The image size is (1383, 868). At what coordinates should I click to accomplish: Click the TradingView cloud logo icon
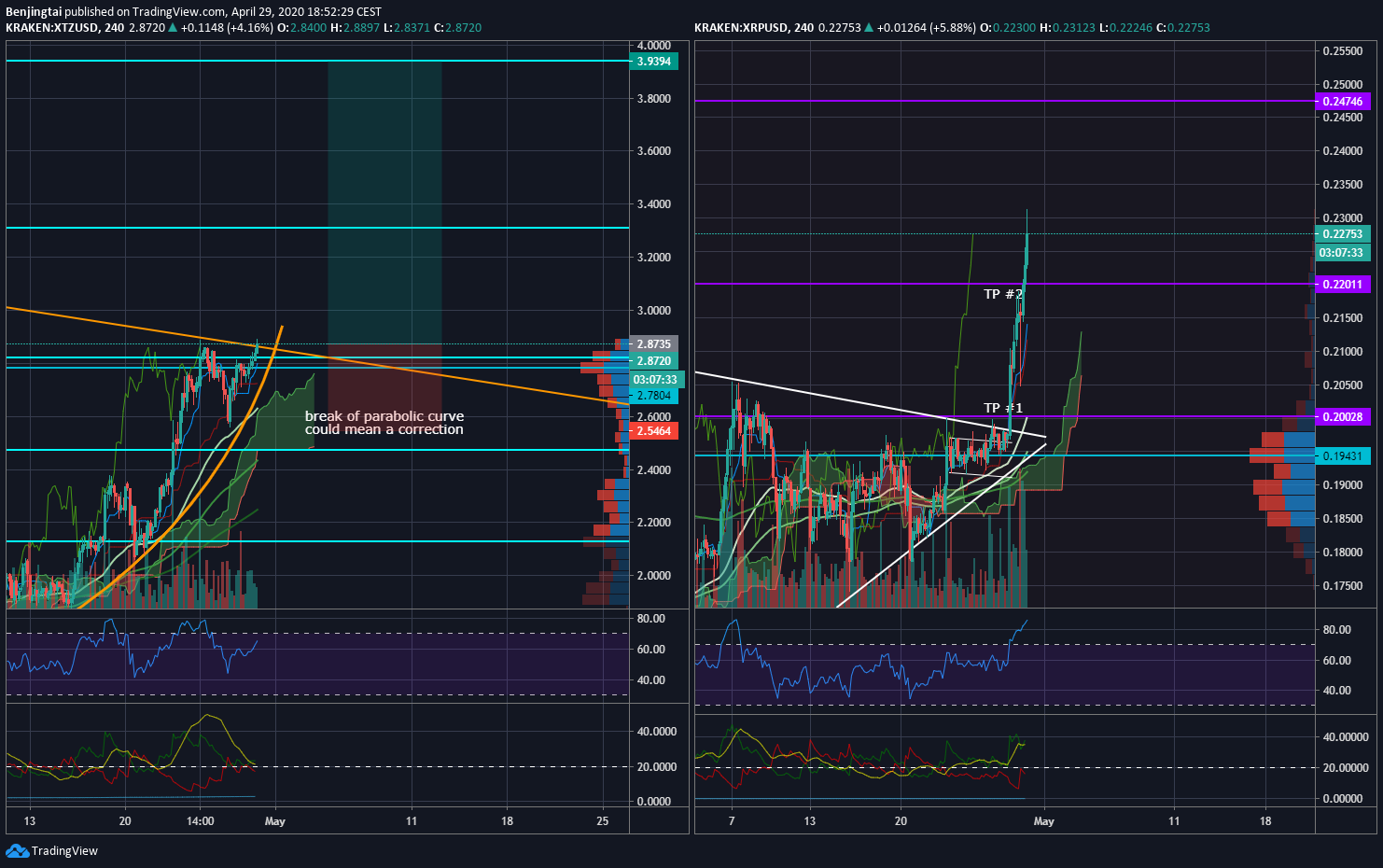(17, 850)
